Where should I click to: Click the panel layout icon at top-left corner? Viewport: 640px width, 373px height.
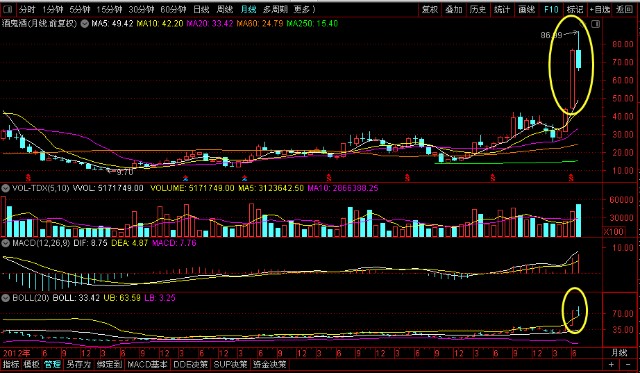point(8,9)
